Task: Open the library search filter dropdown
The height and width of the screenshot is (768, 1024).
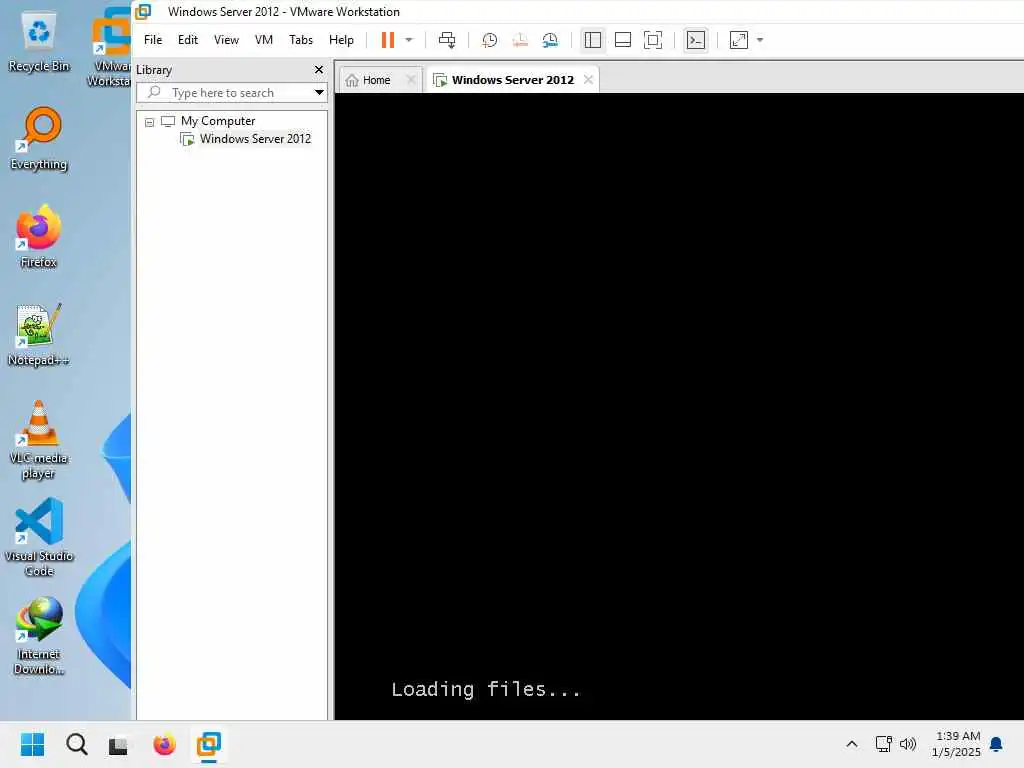Action: click(x=319, y=93)
